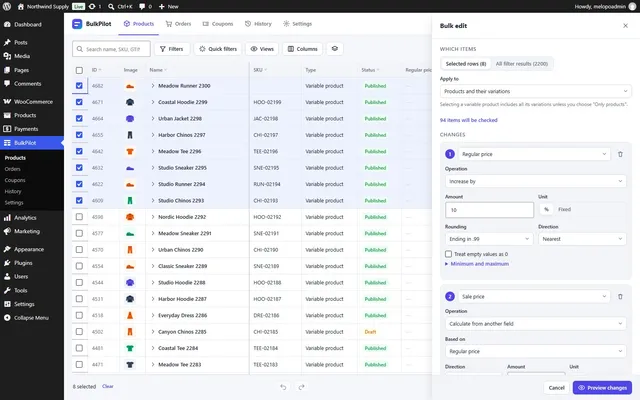
Task: Open the Sale price field dropdown
Action: 534,297
